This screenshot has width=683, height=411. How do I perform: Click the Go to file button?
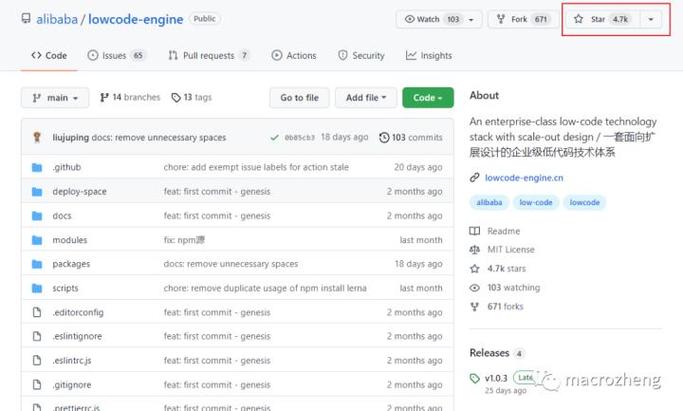pyautogui.click(x=299, y=98)
